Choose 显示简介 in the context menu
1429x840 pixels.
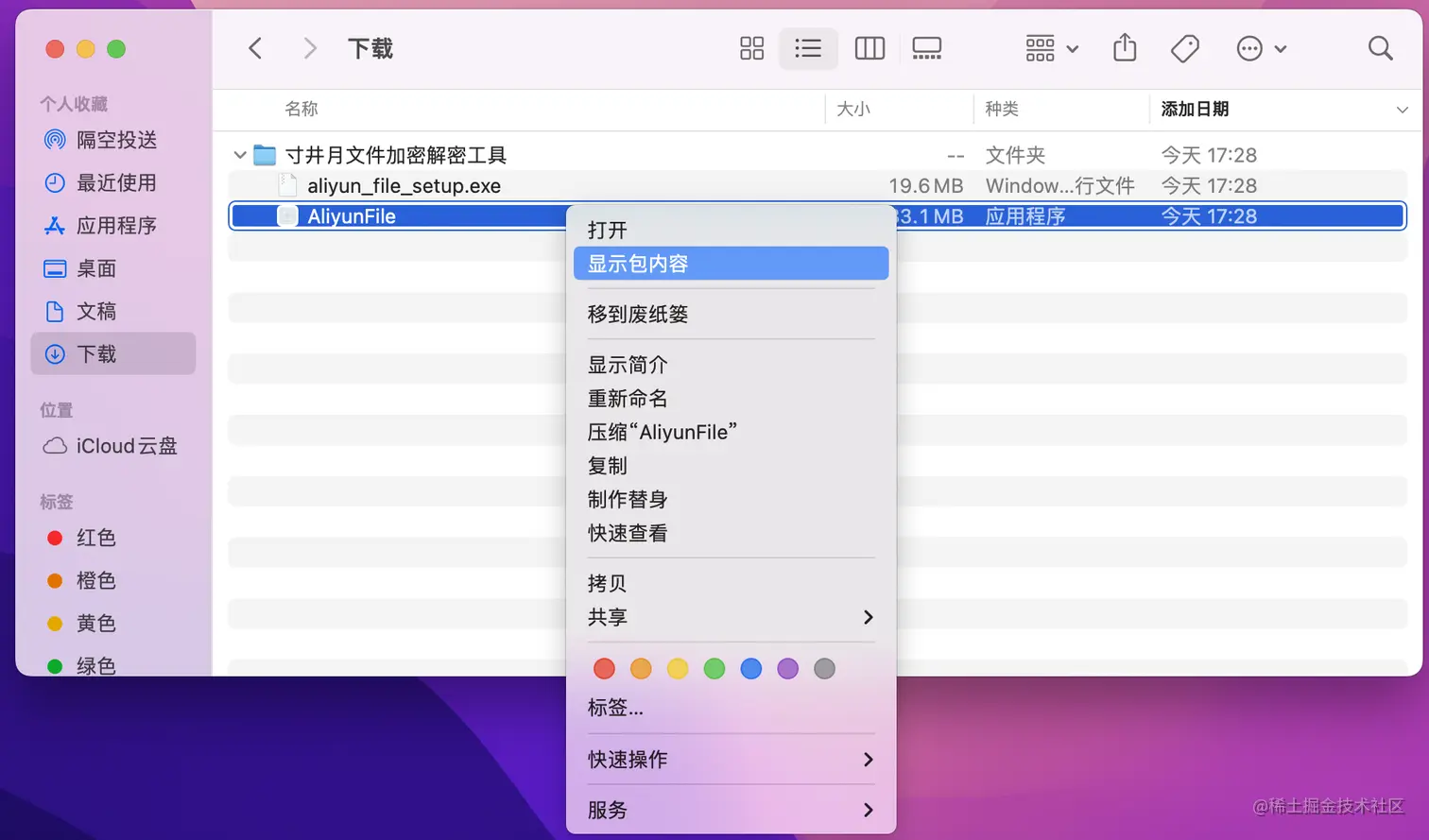pos(731,365)
